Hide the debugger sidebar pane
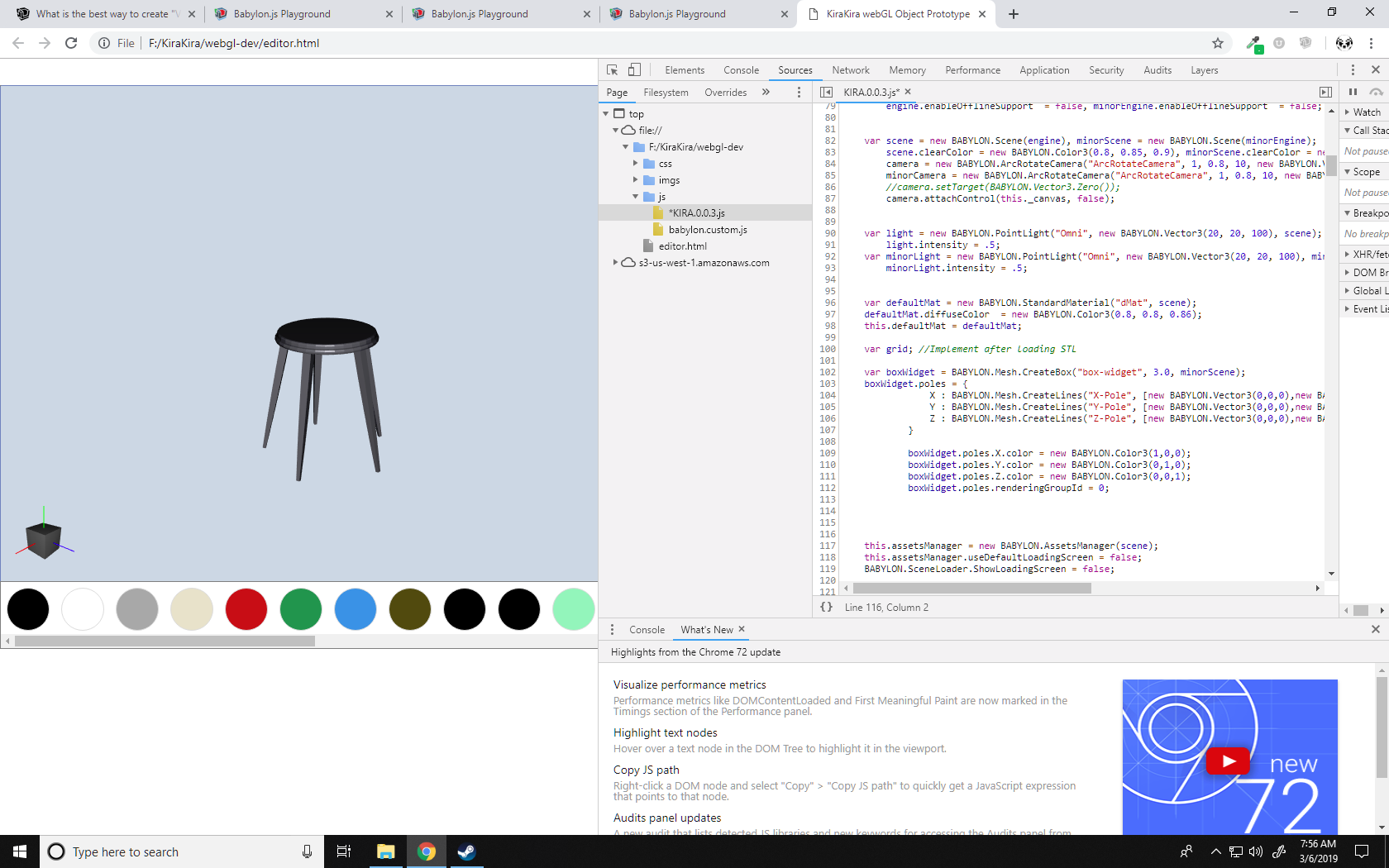 (x=1325, y=92)
